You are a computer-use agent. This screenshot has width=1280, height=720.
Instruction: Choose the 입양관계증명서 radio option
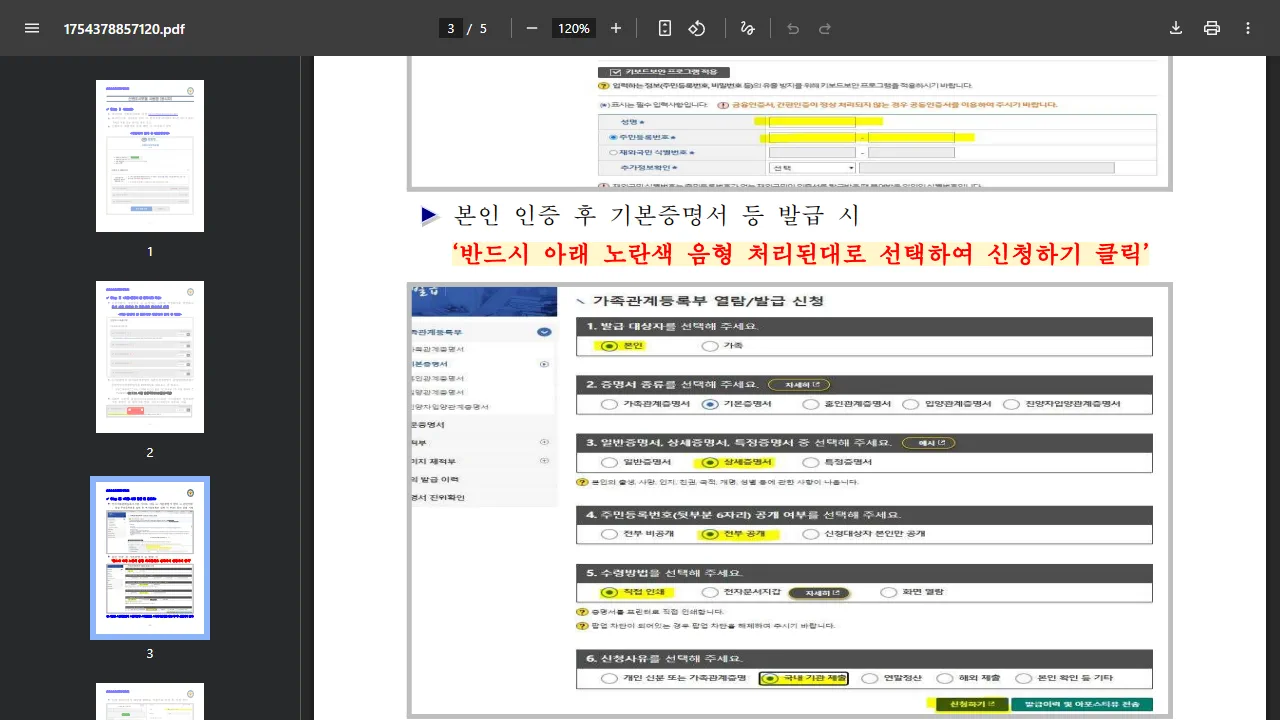click(910, 404)
